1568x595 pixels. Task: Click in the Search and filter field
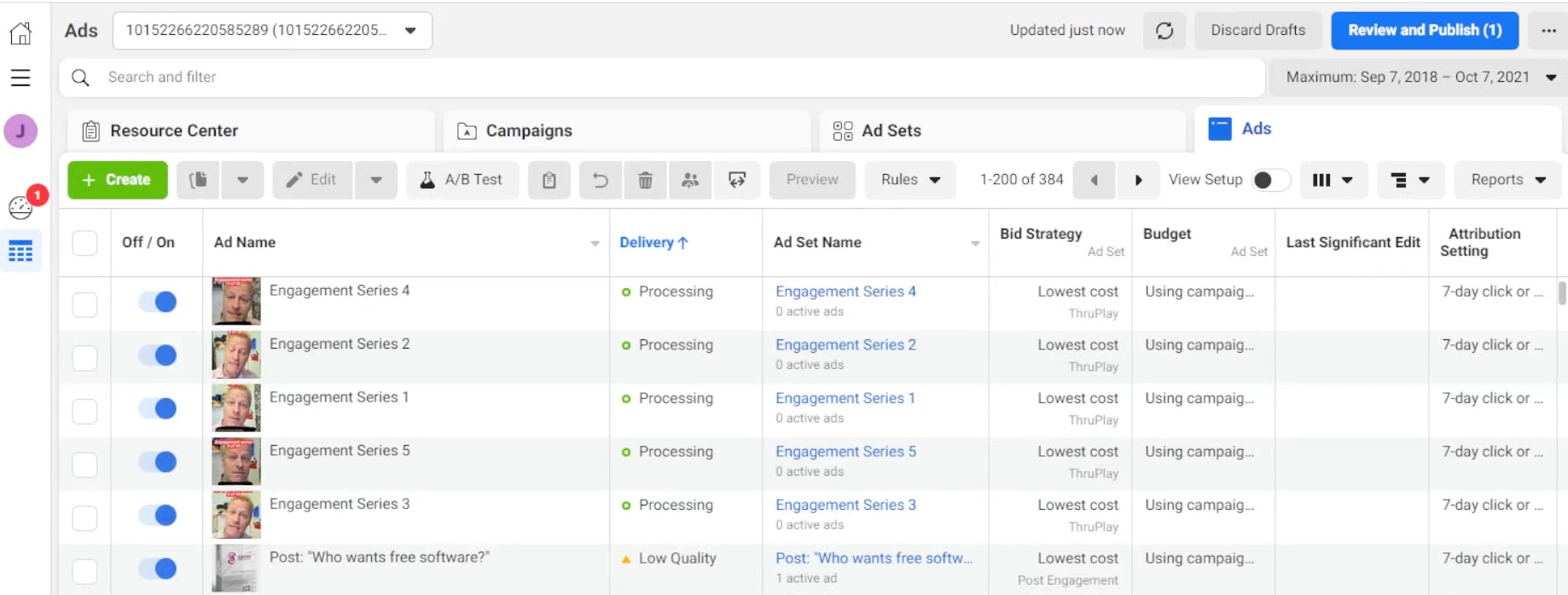point(661,78)
